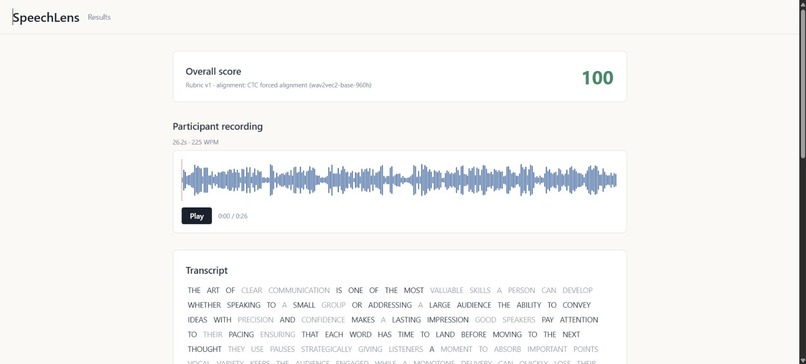This screenshot has width=806, height=364.
Task: Select the word NEXT in transcript
Action: 572,335
